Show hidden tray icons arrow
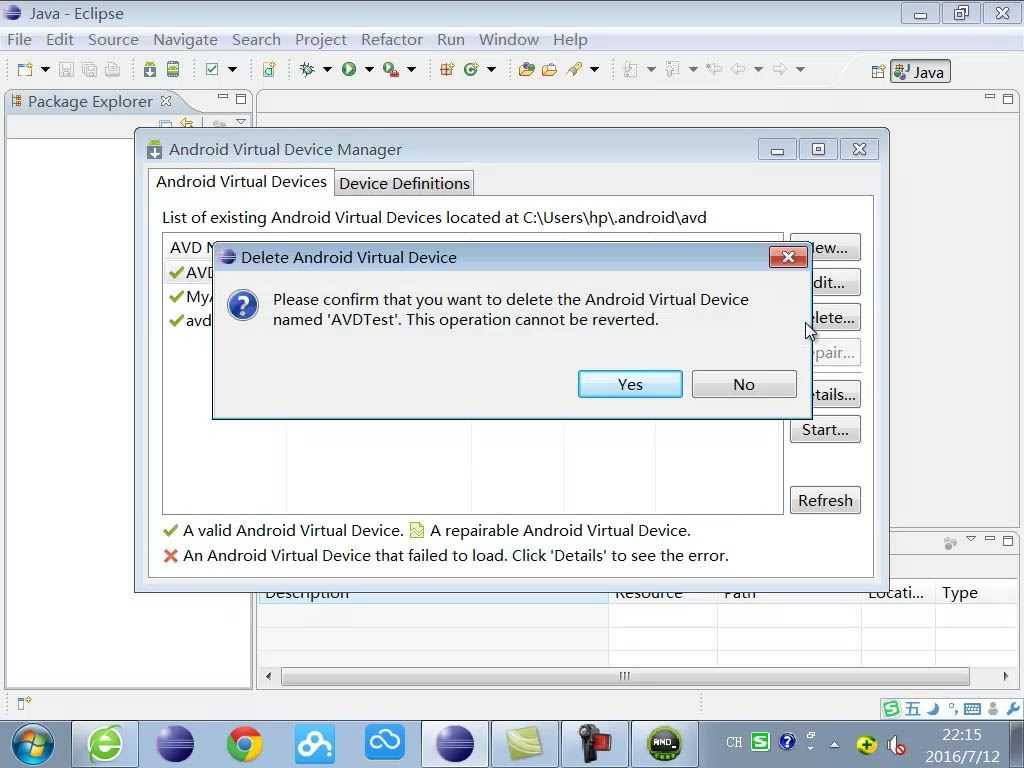The image size is (1024, 768). pyautogui.click(x=834, y=744)
